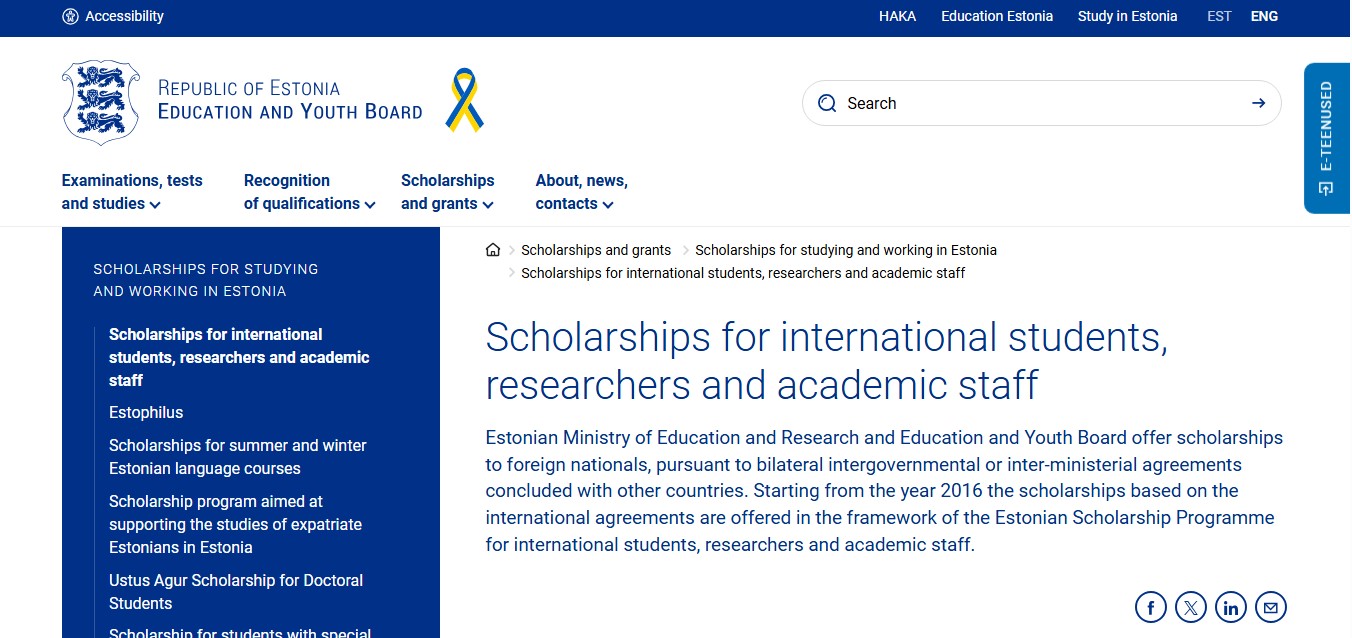Share the page on Facebook
The width and height of the screenshot is (1352, 638).
point(1151,607)
